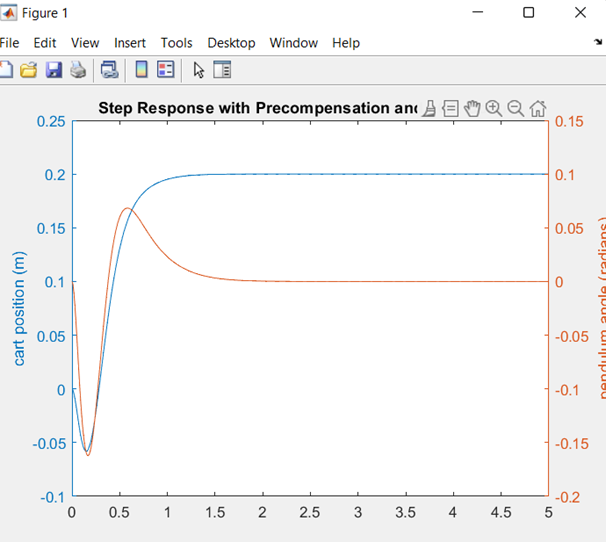Click the right axis tick label 0.15
This screenshot has width=606, height=542.
point(569,122)
